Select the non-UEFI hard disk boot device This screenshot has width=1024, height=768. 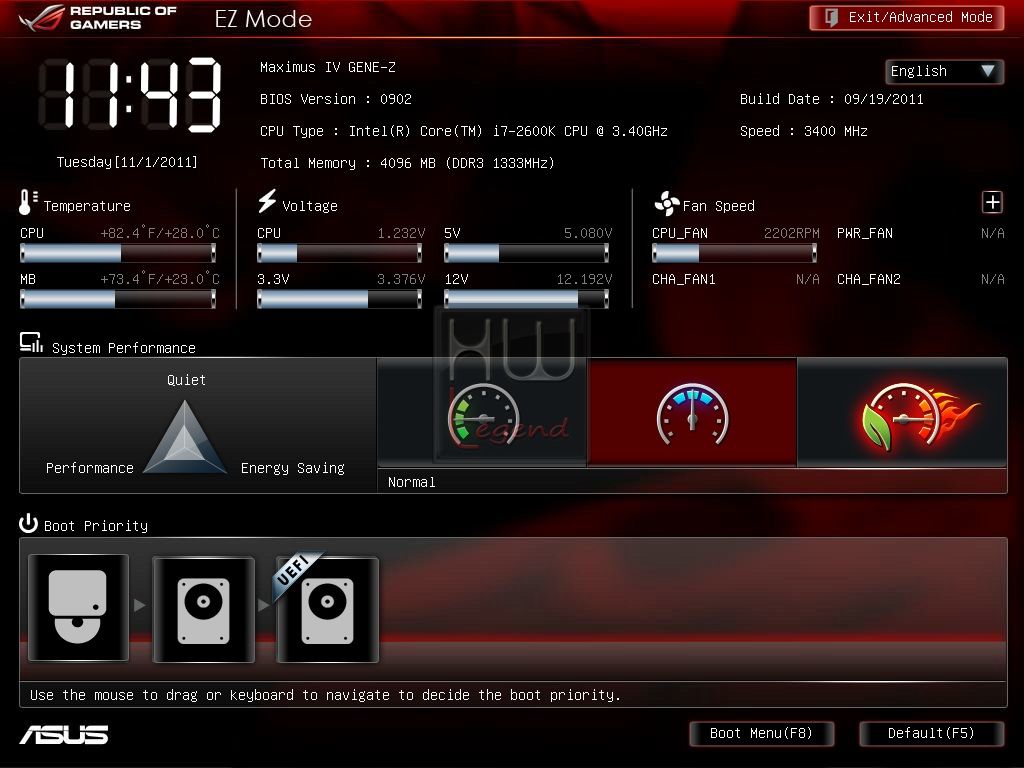click(x=203, y=609)
